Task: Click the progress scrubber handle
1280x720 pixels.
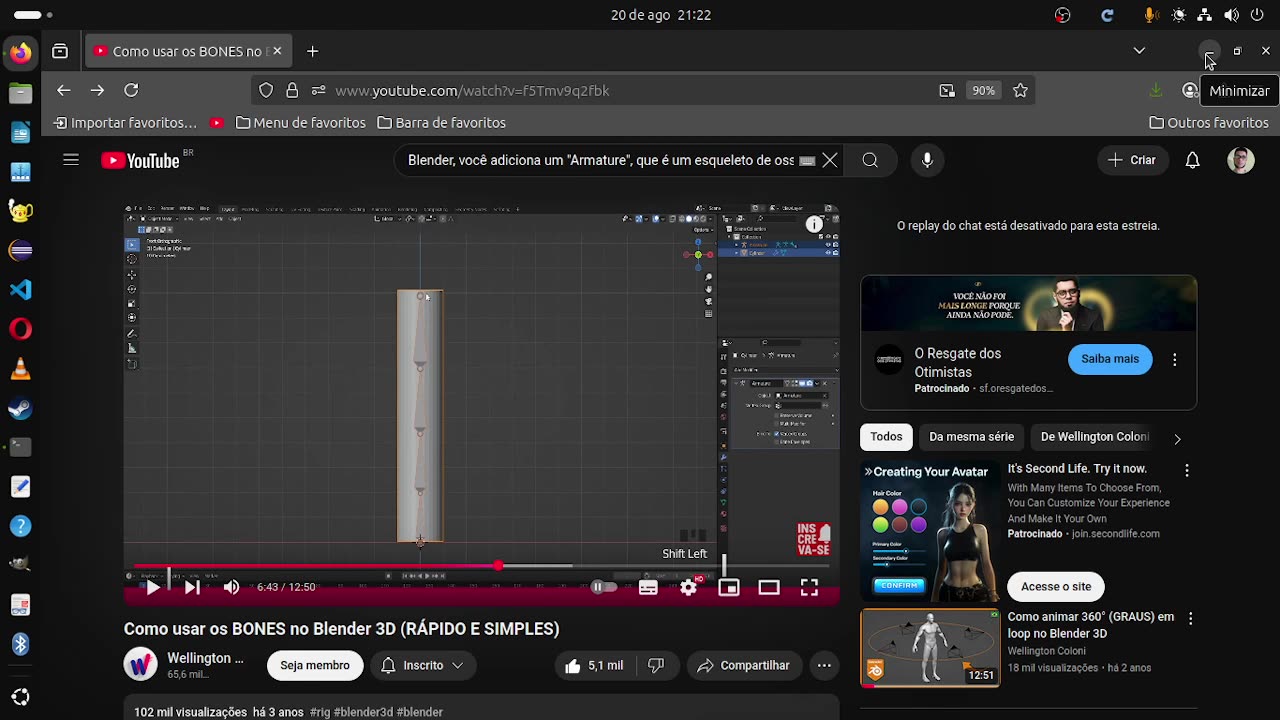Action: 497,566
